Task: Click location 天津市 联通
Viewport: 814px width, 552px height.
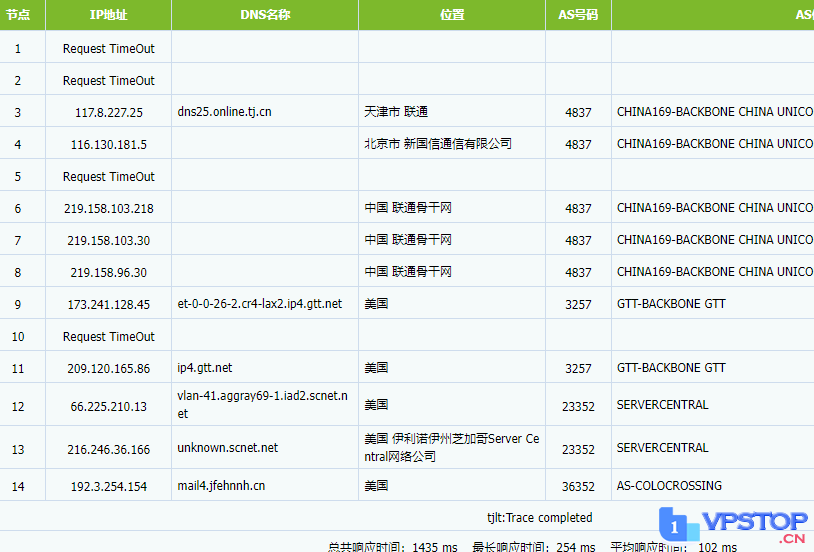Action: pos(396,112)
